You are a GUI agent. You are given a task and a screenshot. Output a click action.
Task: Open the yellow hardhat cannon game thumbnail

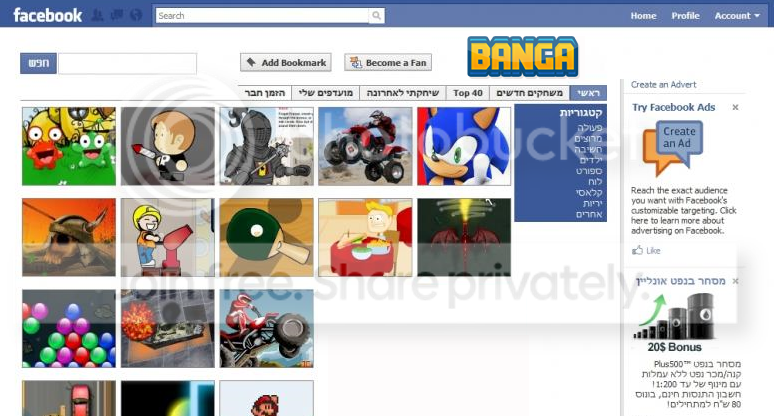(168, 237)
